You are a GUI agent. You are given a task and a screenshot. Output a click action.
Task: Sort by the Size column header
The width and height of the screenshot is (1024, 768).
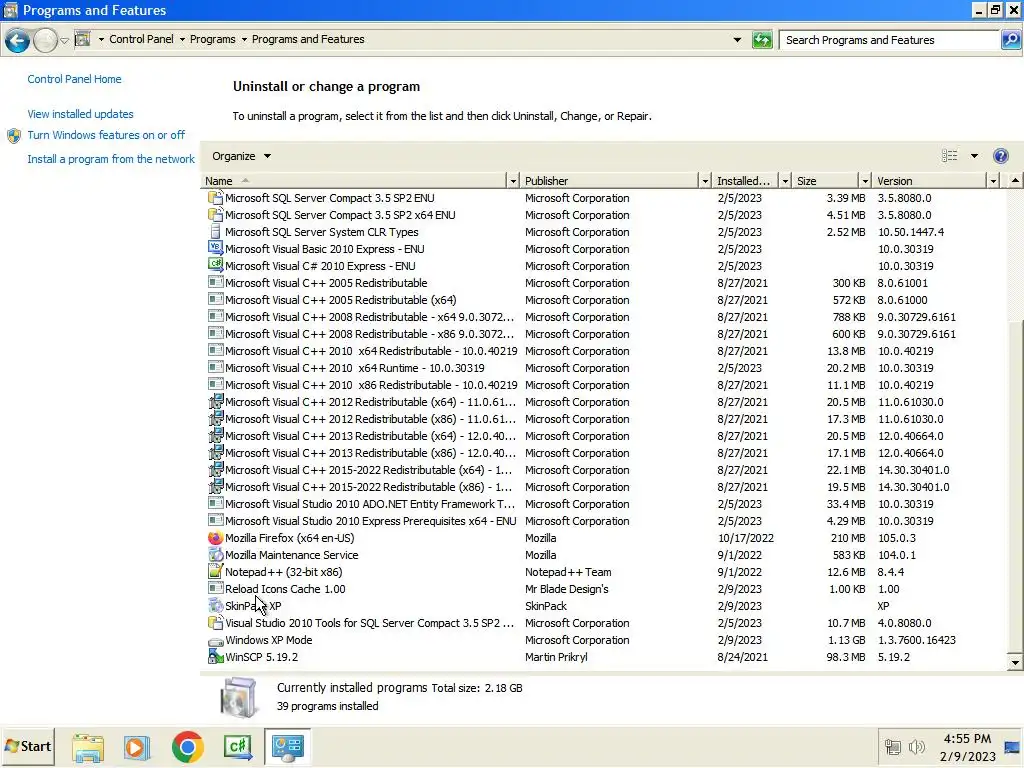pos(825,181)
